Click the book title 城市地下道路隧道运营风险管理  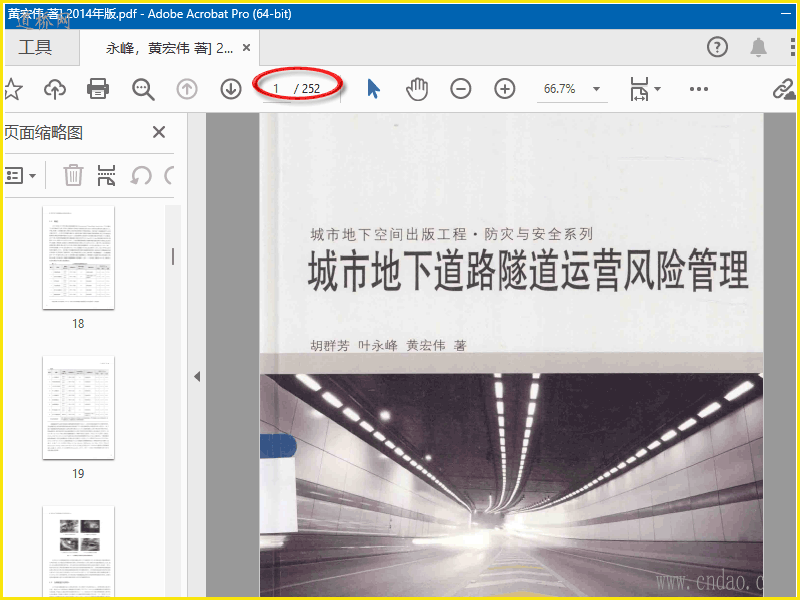pos(528,270)
